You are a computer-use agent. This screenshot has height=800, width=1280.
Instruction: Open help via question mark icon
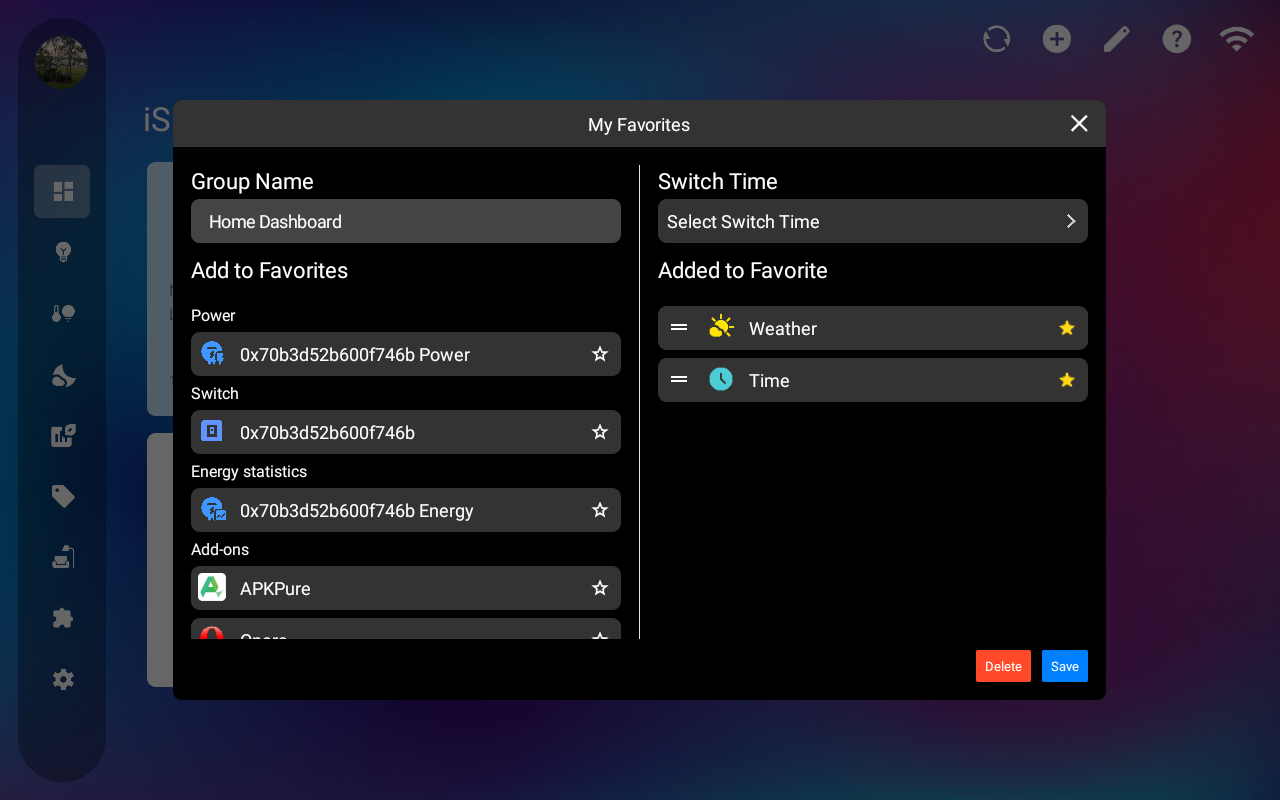coord(1176,39)
